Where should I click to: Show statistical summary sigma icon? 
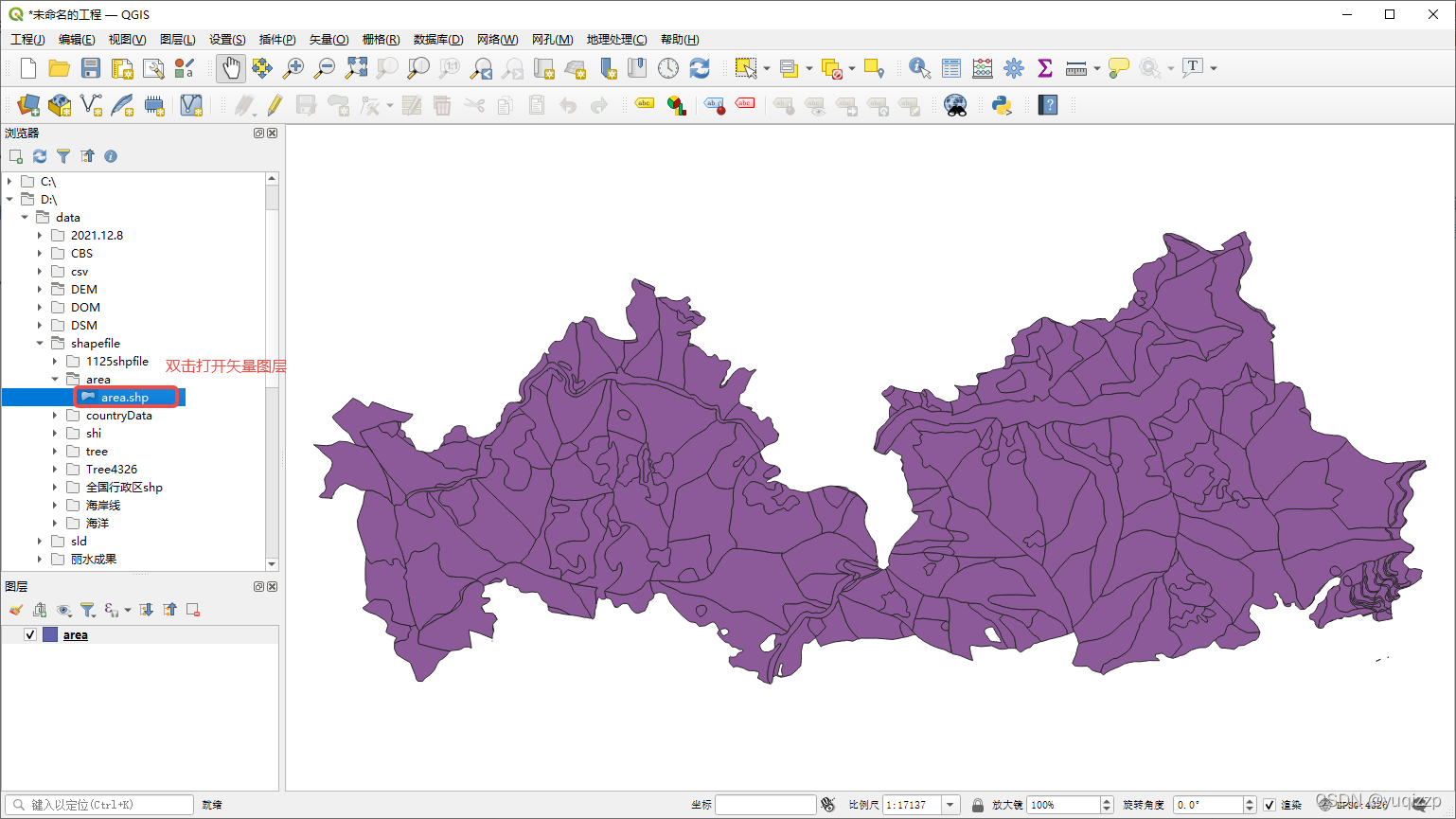[x=1045, y=68]
